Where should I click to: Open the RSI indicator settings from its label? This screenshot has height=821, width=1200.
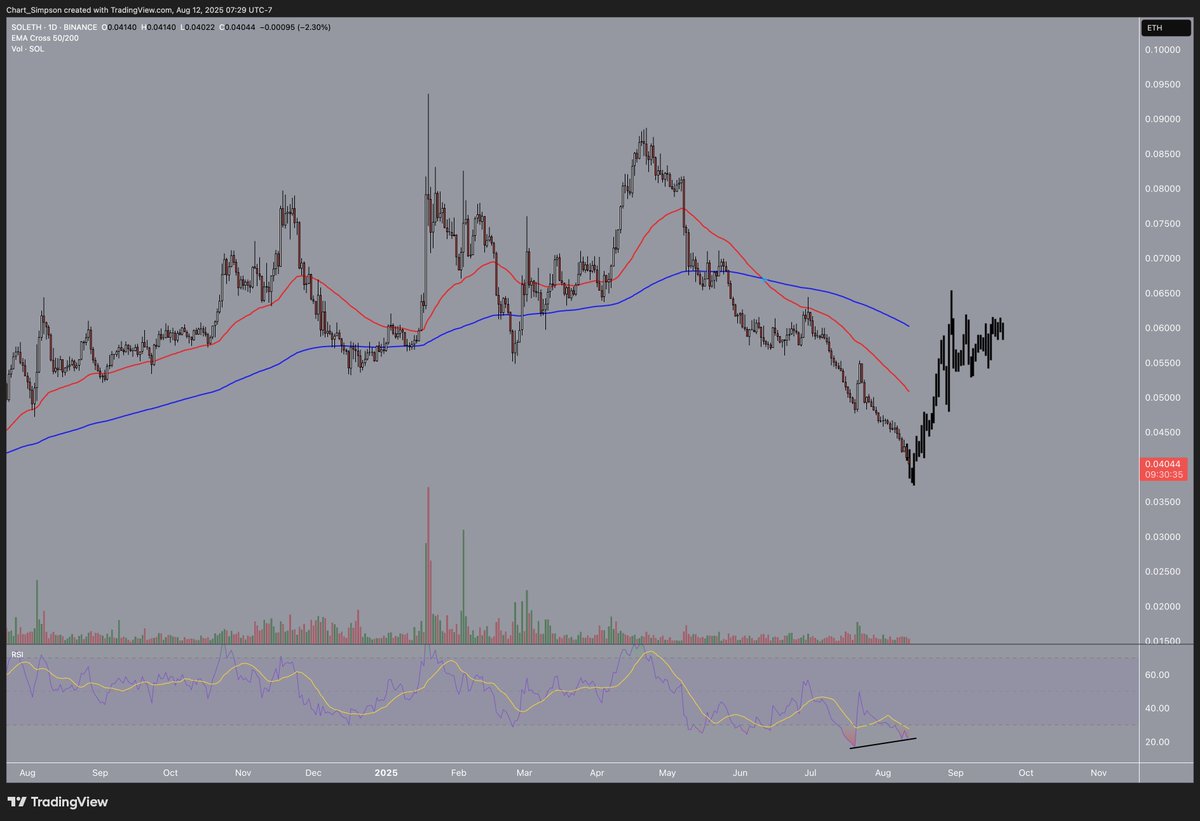(17, 655)
